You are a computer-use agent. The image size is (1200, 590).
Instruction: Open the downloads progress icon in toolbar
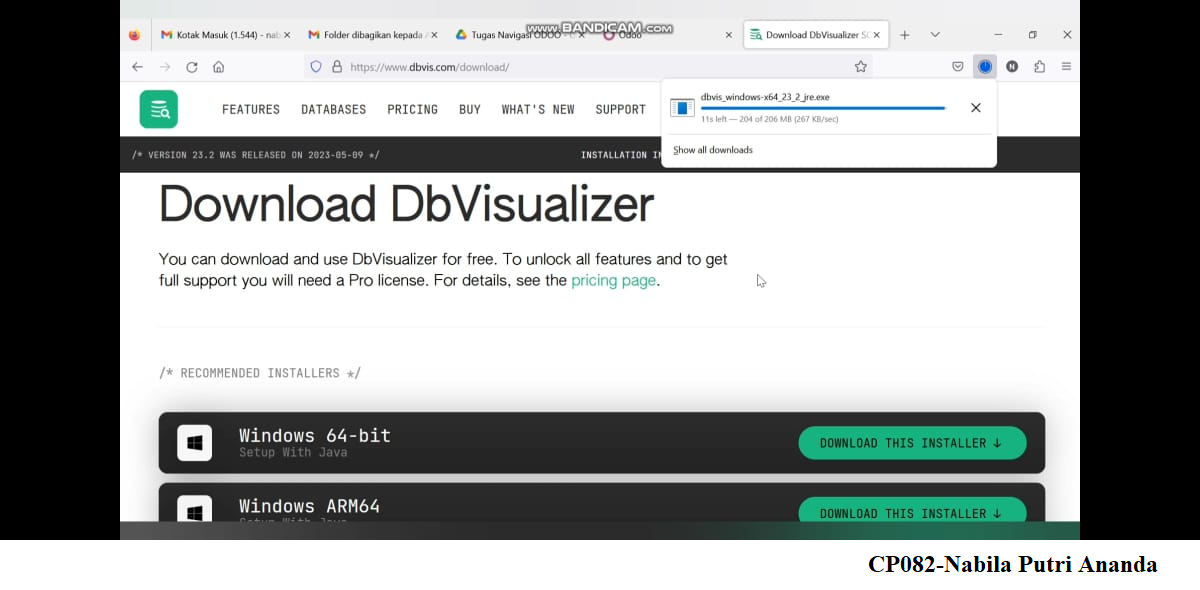click(985, 66)
